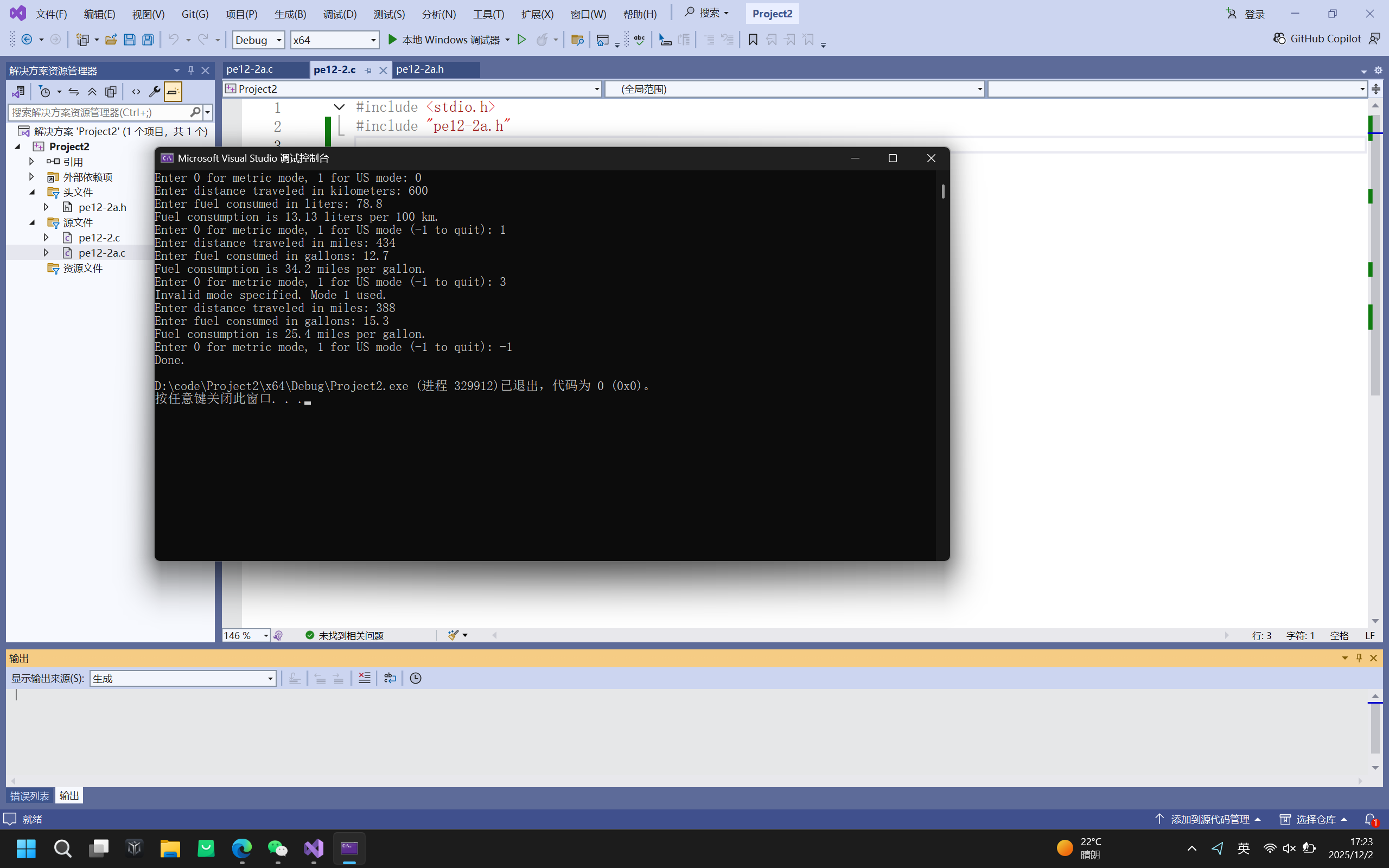Open Properties wrench icon in Solution Explorer
The image size is (1389, 868).
[154, 92]
